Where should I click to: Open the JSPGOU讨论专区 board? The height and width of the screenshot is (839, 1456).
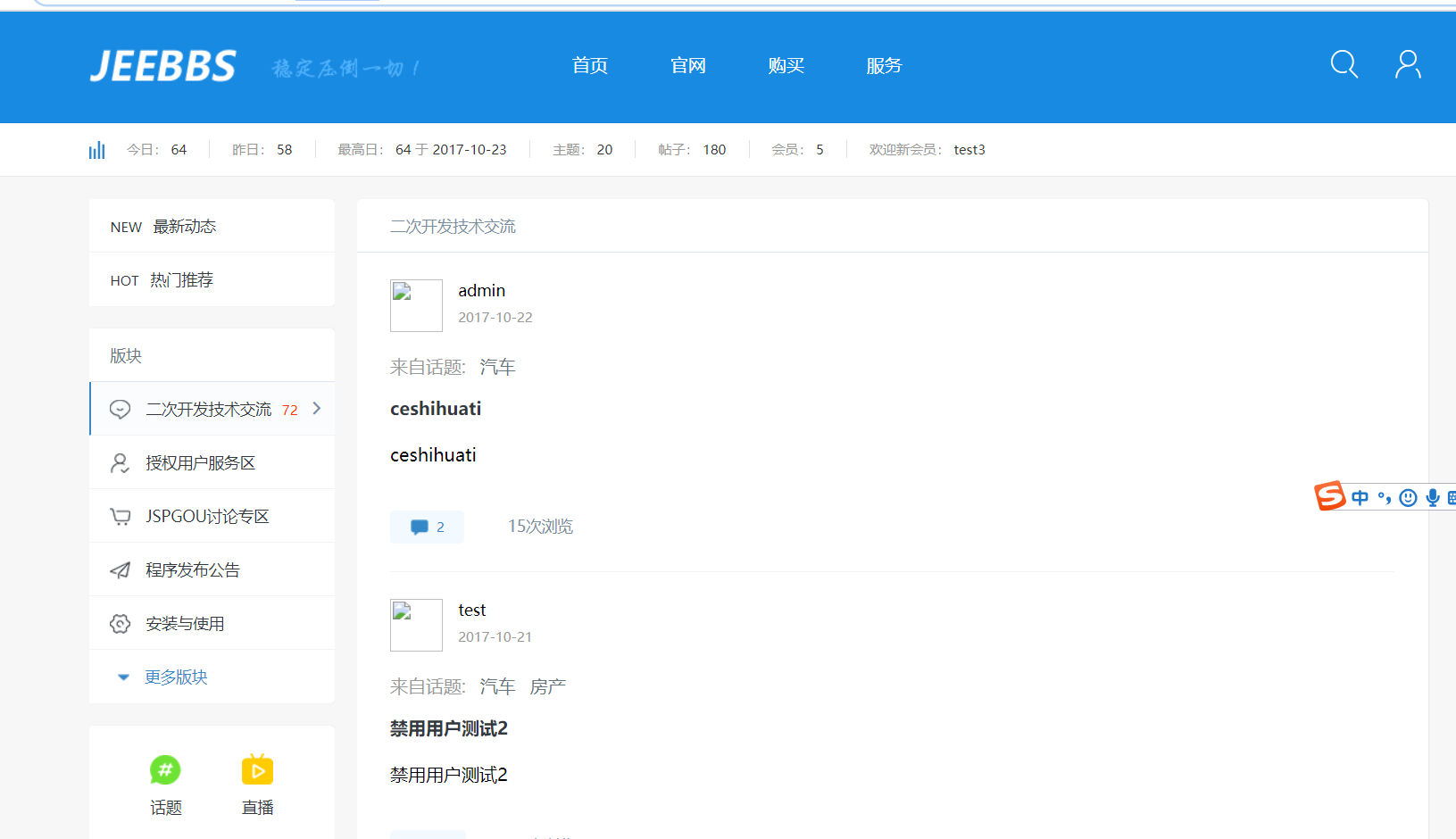(x=212, y=516)
